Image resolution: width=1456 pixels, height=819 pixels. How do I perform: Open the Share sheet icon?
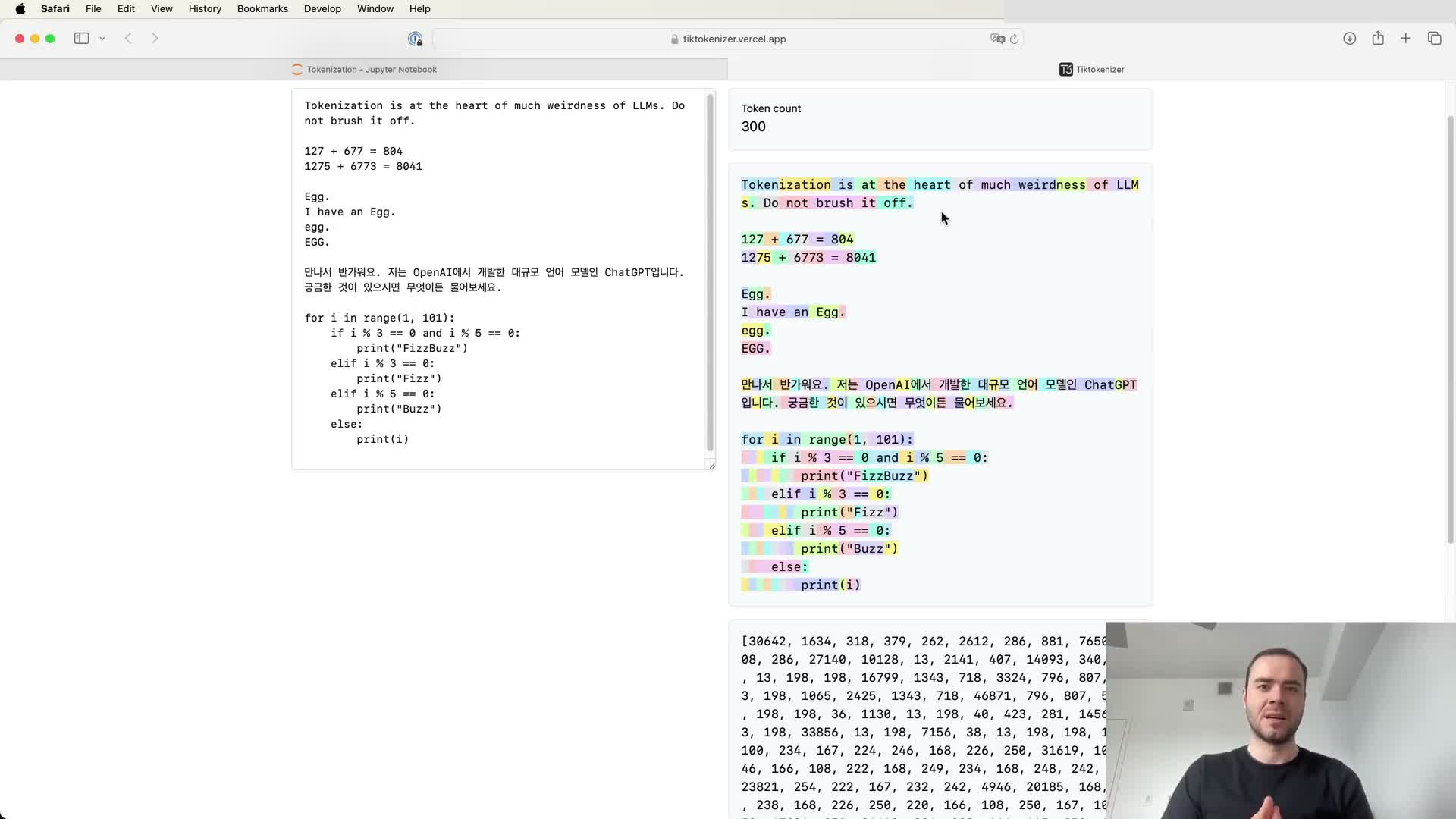coord(1378,39)
